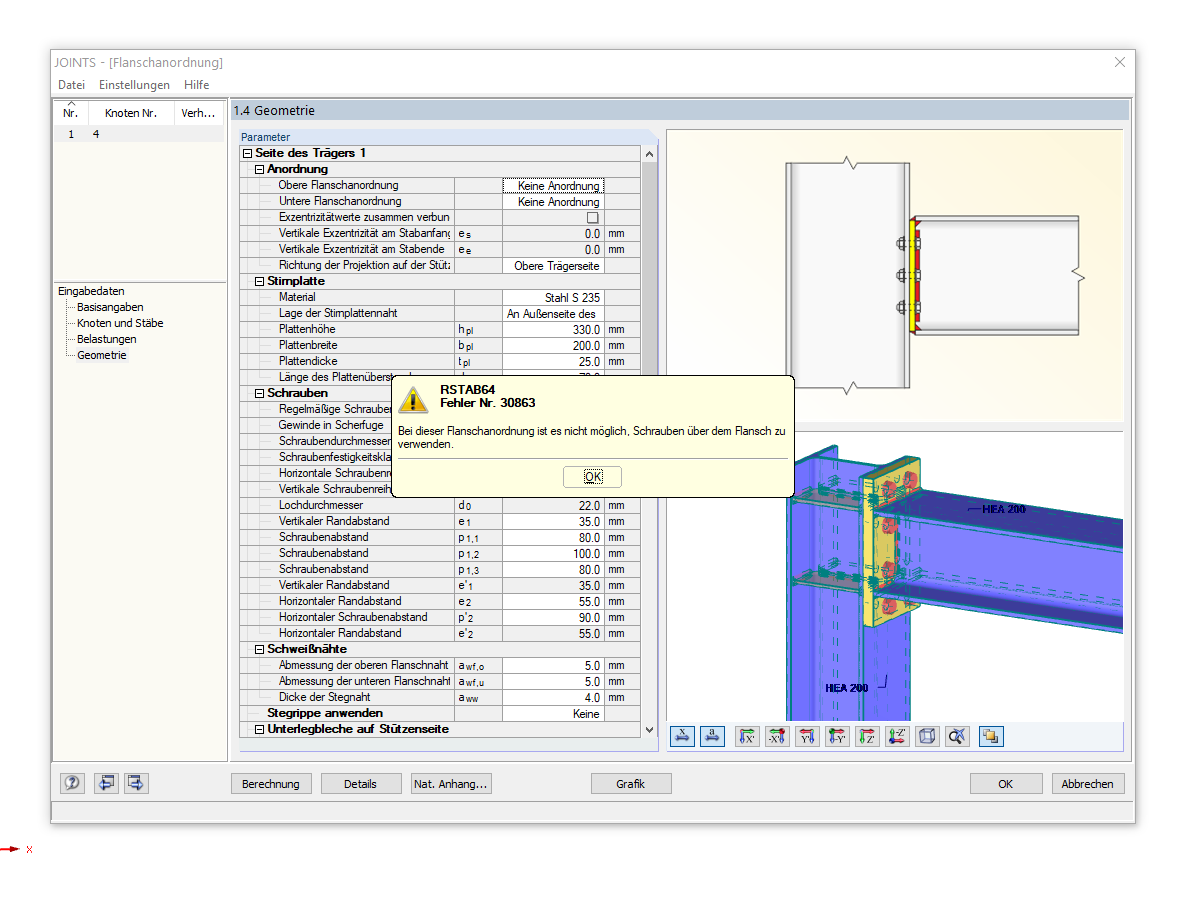Show view in X' direction
The width and height of the screenshot is (1200, 900).
[x=747, y=737]
